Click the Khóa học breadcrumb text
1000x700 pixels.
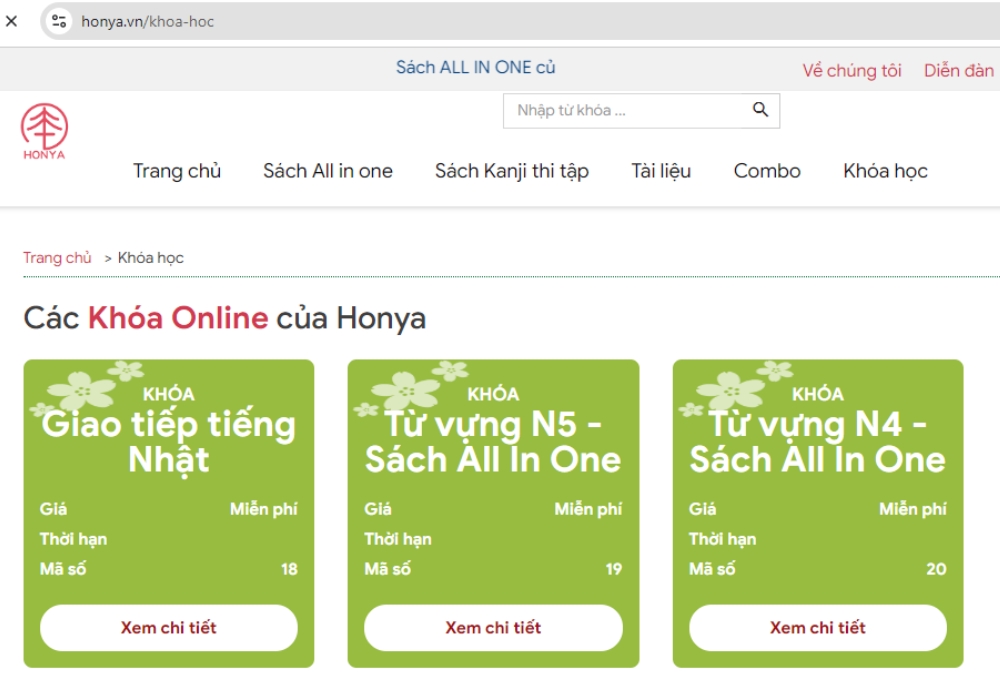151,258
